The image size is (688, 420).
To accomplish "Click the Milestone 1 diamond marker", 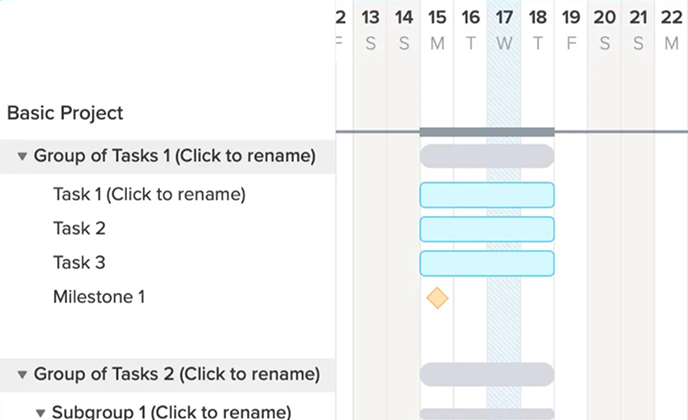I will tap(436, 298).
